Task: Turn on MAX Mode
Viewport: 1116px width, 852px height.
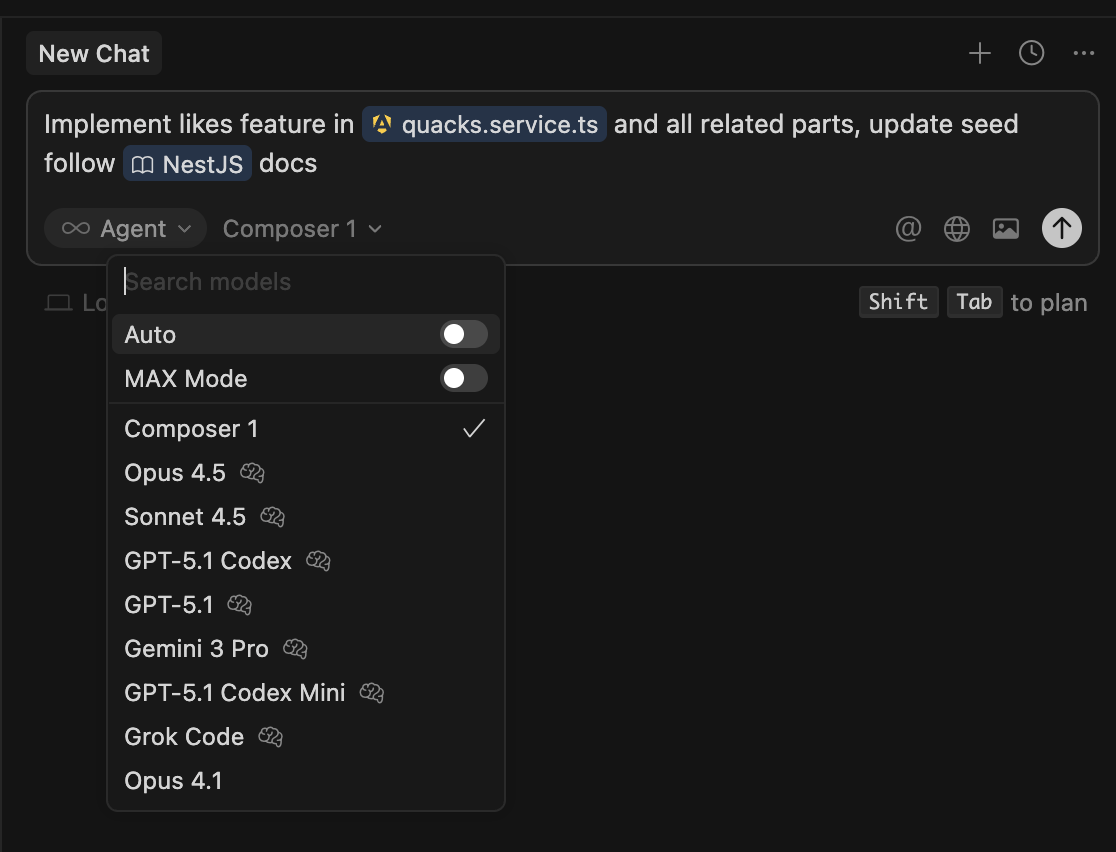Action: click(462, 378)
